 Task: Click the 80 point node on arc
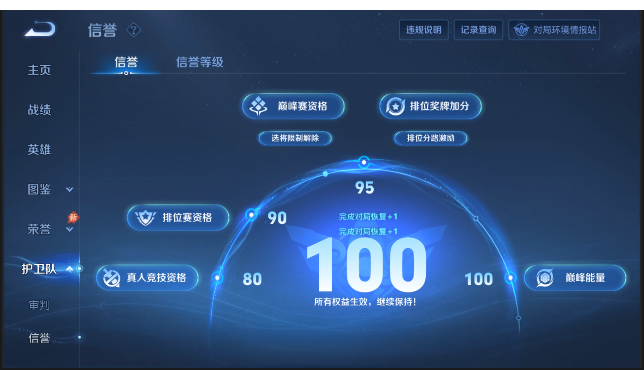click(217, 278)
